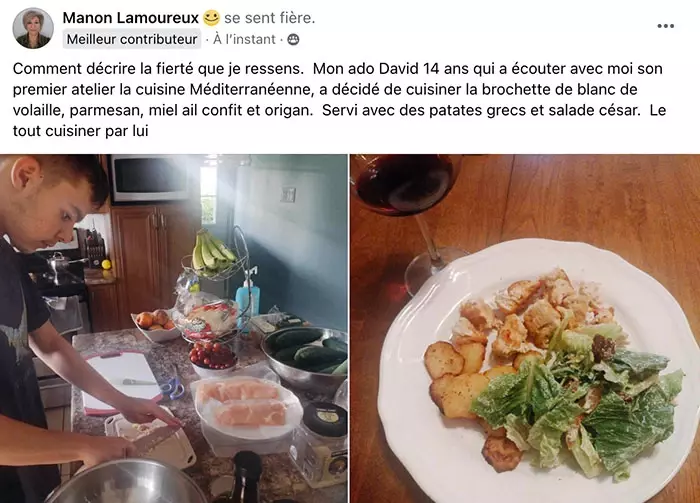700x503 pixels.
Task: Click the group audience icon beside timestamp
Action: (293, 40)
